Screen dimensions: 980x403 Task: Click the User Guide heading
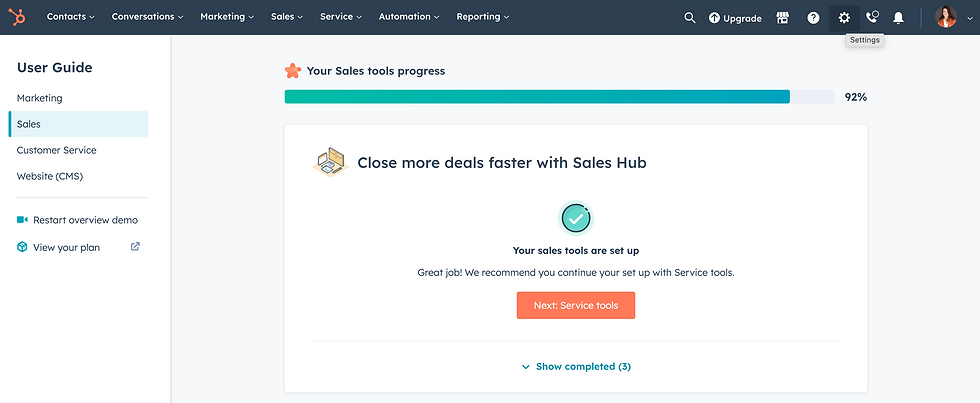(x=54, y=67)
